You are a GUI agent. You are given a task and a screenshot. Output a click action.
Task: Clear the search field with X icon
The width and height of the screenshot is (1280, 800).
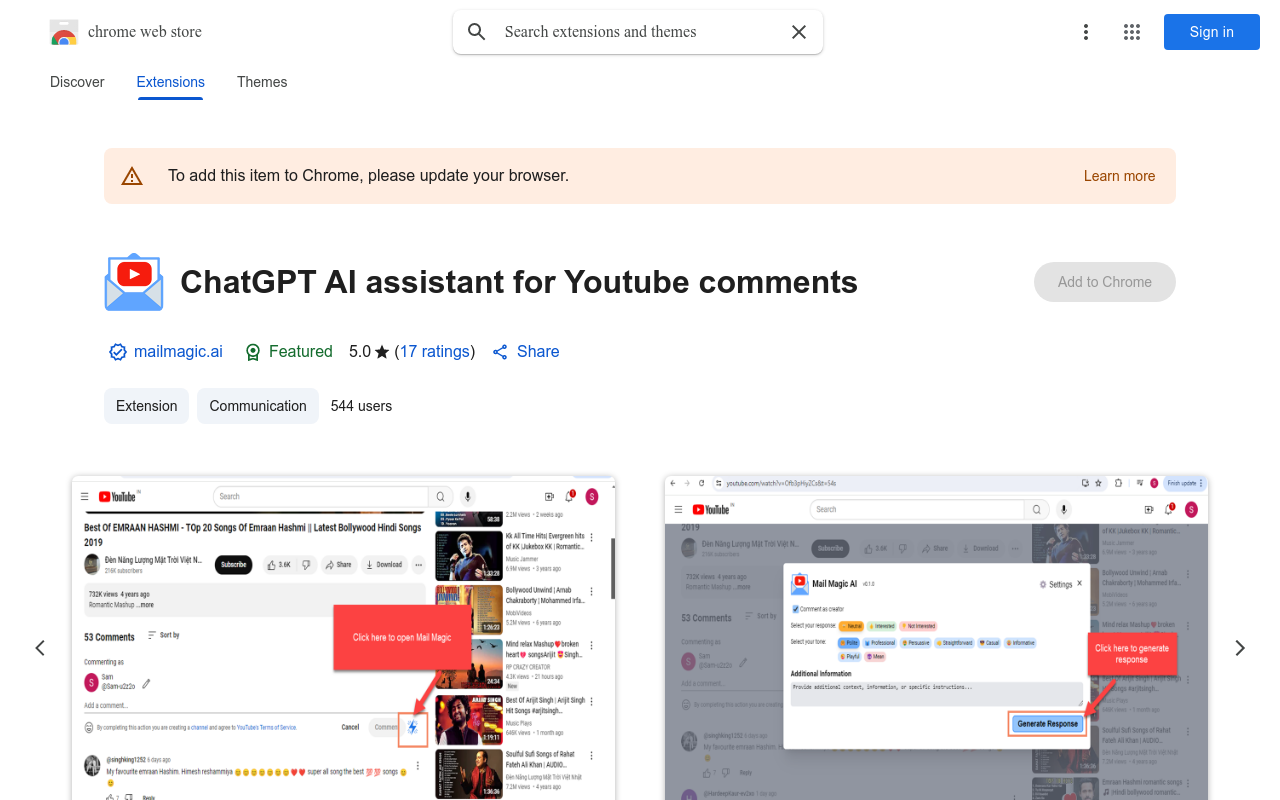tap(799, 32)
